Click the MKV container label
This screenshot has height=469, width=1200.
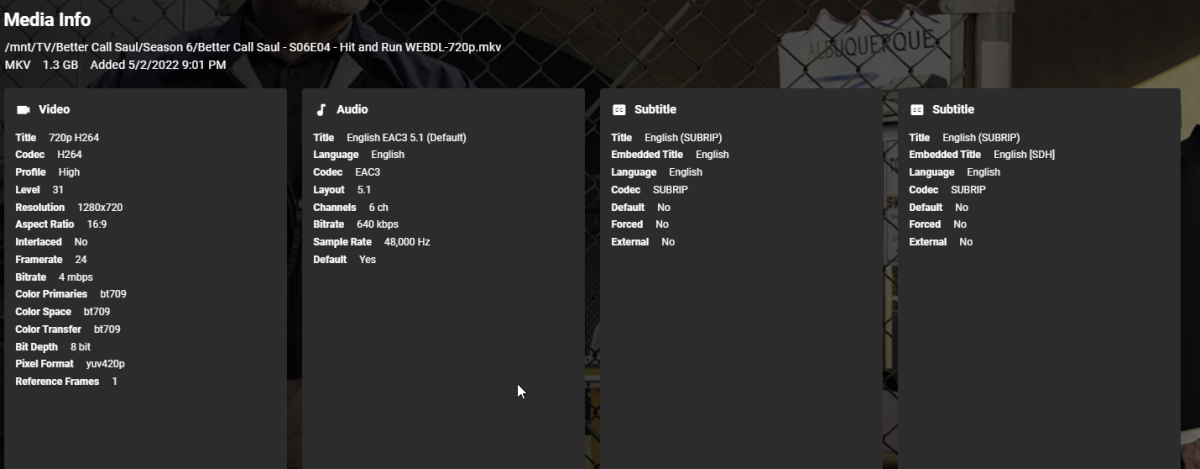(x=17, y=65)
